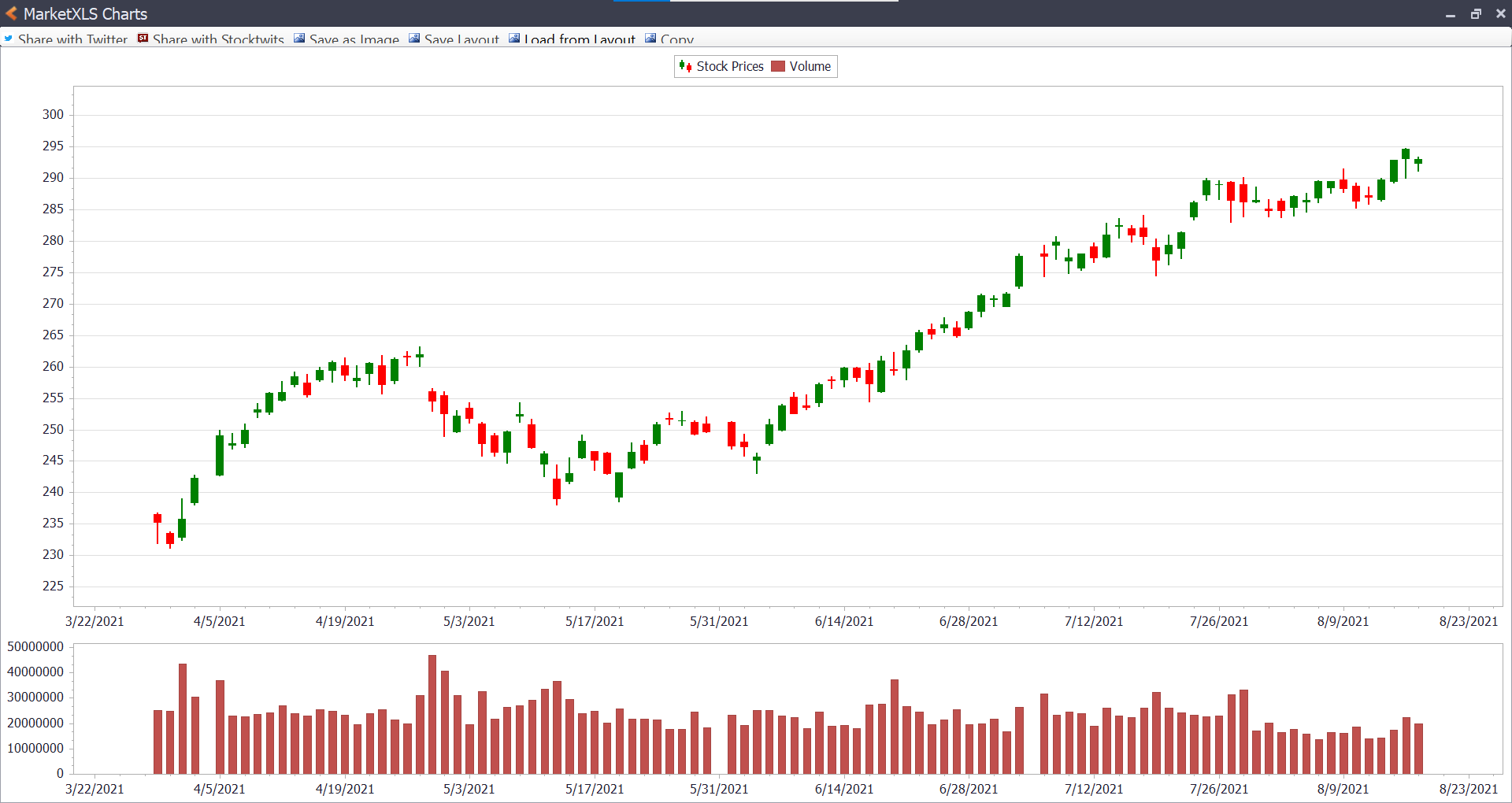Click the Twitter bird icon on the toolbar
Viewport: 1512px width, 803px height.
point(8,39)
